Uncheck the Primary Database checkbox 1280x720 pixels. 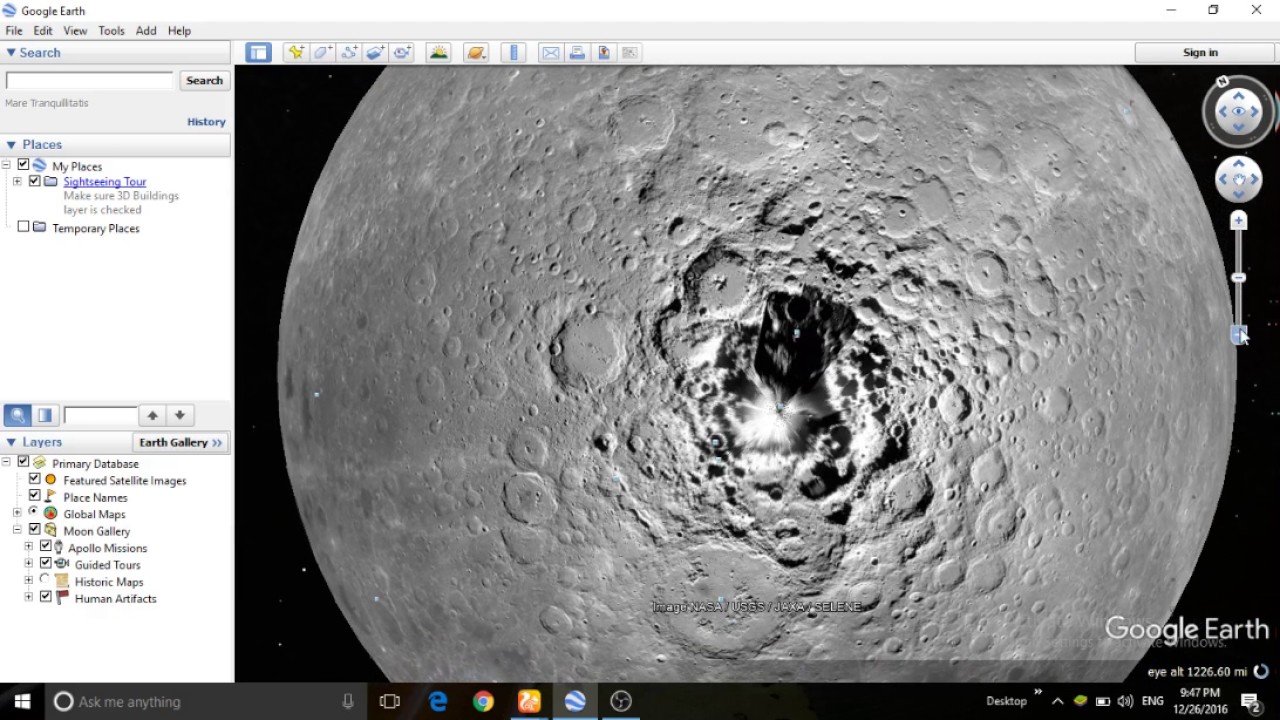(x=23, y=463)
